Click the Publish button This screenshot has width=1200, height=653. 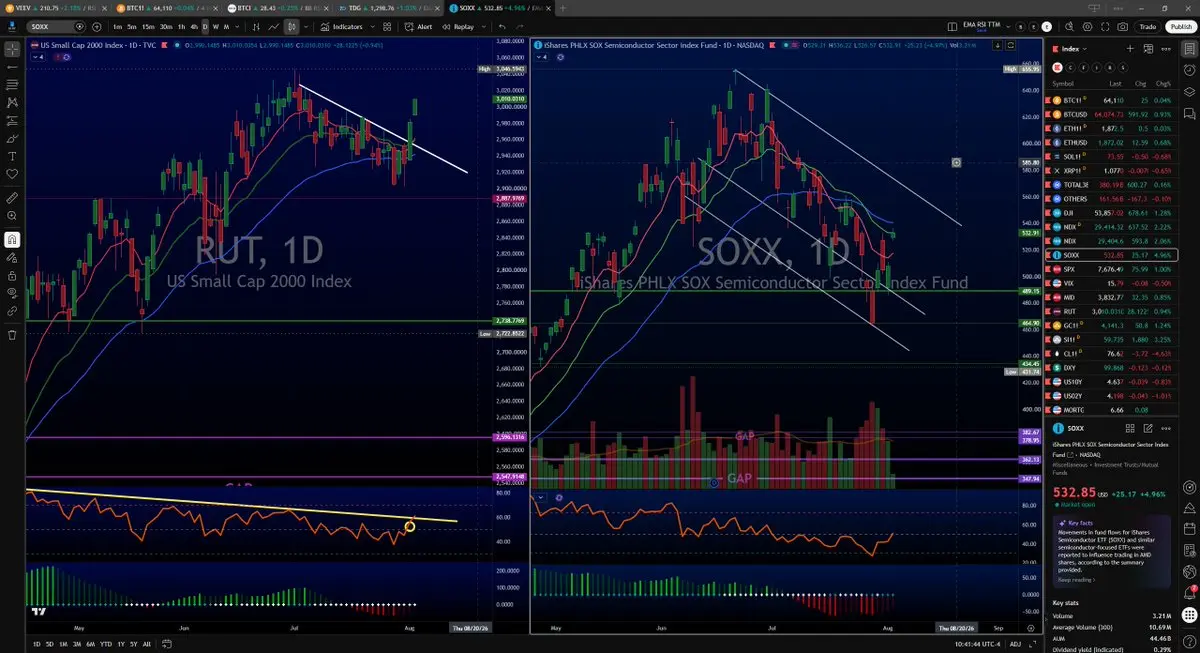point(1179,26)
